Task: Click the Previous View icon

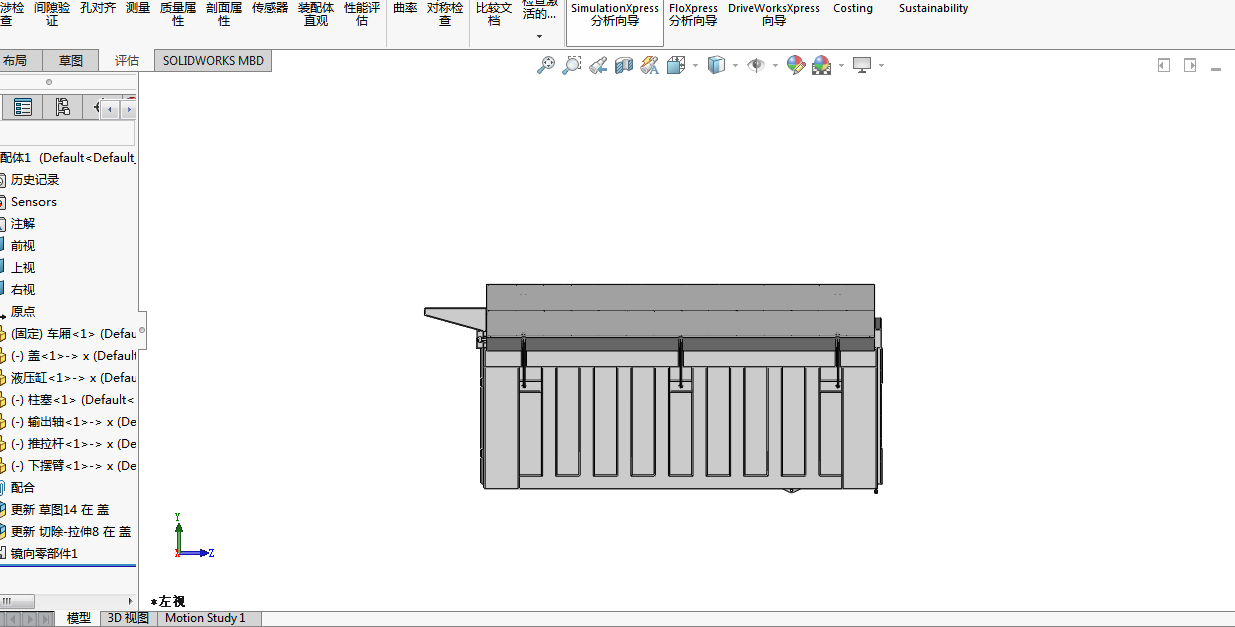Action: [598, 65]
